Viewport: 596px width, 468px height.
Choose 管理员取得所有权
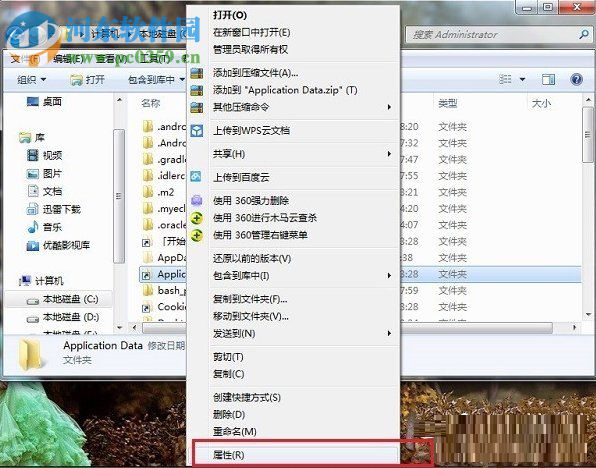click(250, 49)
